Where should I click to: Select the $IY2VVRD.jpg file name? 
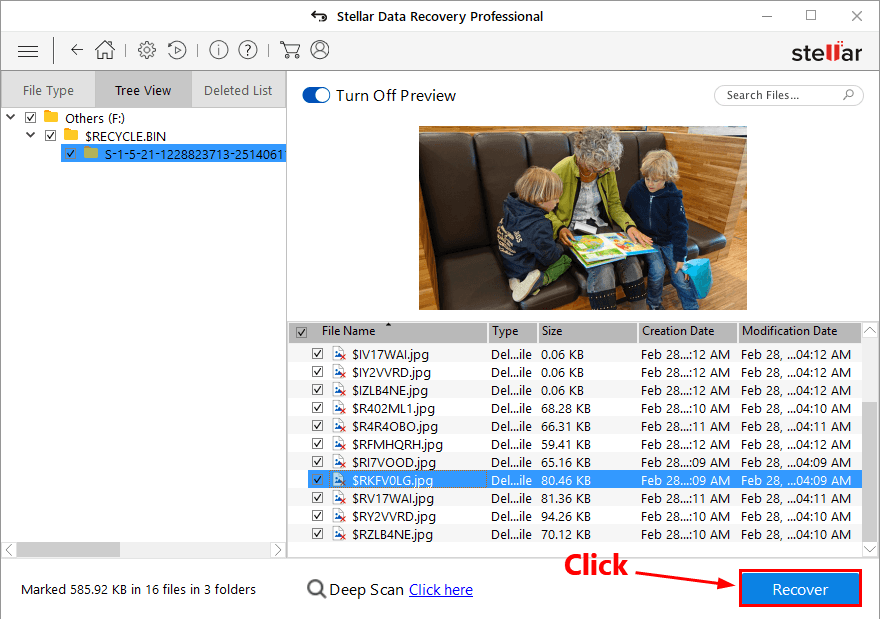391,373
